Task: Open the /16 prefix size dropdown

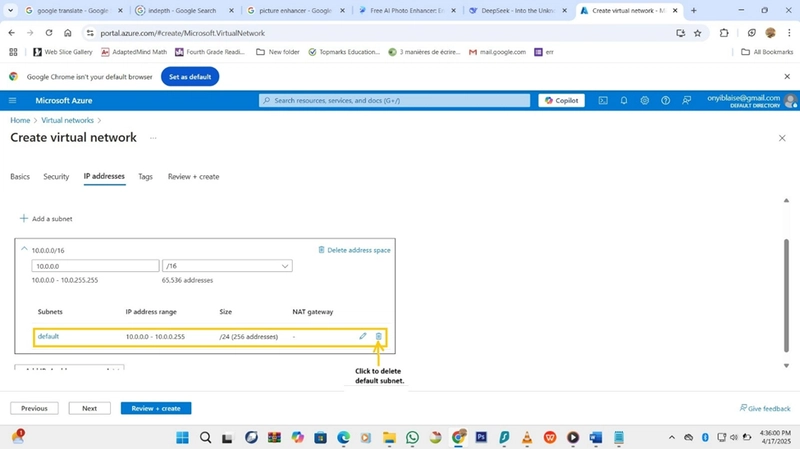Action: coord(227,266)
